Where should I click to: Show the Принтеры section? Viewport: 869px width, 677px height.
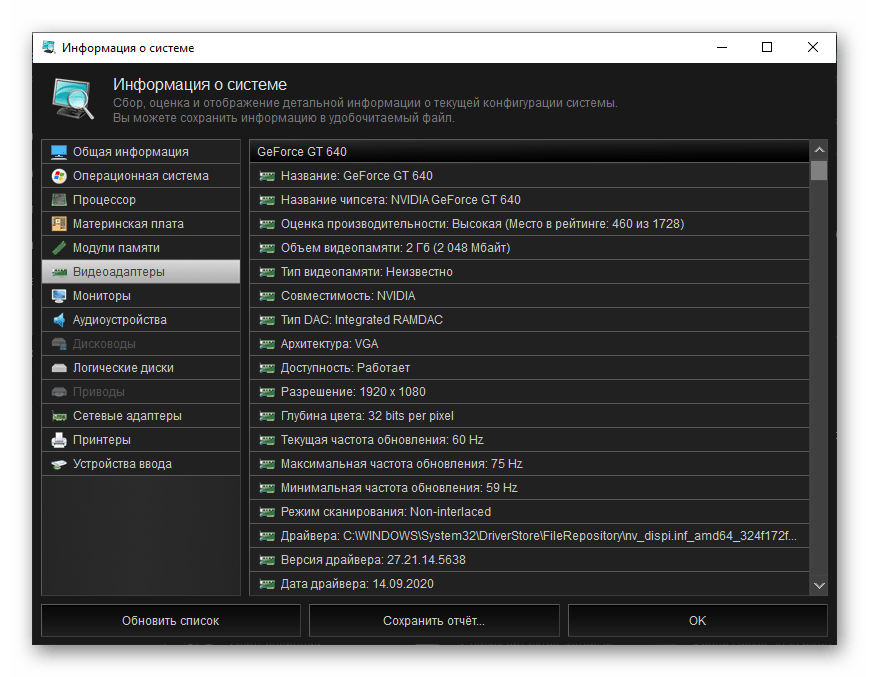pyautogui.click(x=141, y=440)
